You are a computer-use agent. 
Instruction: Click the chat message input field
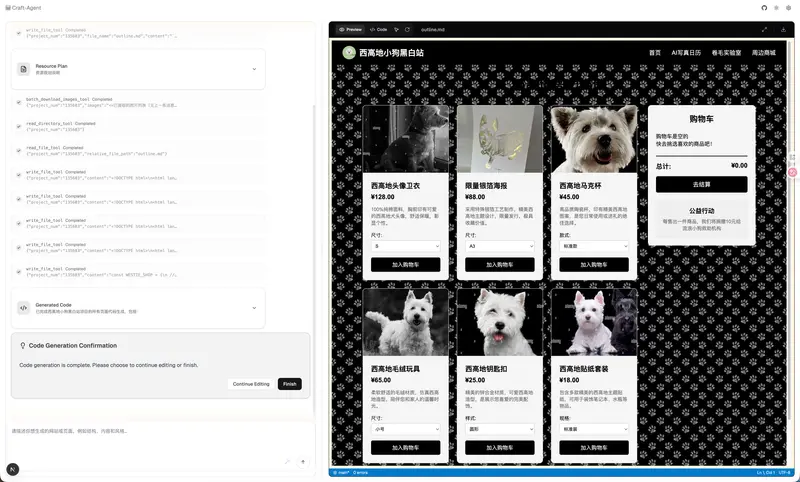pyautogui.click(x=150, y=432)
